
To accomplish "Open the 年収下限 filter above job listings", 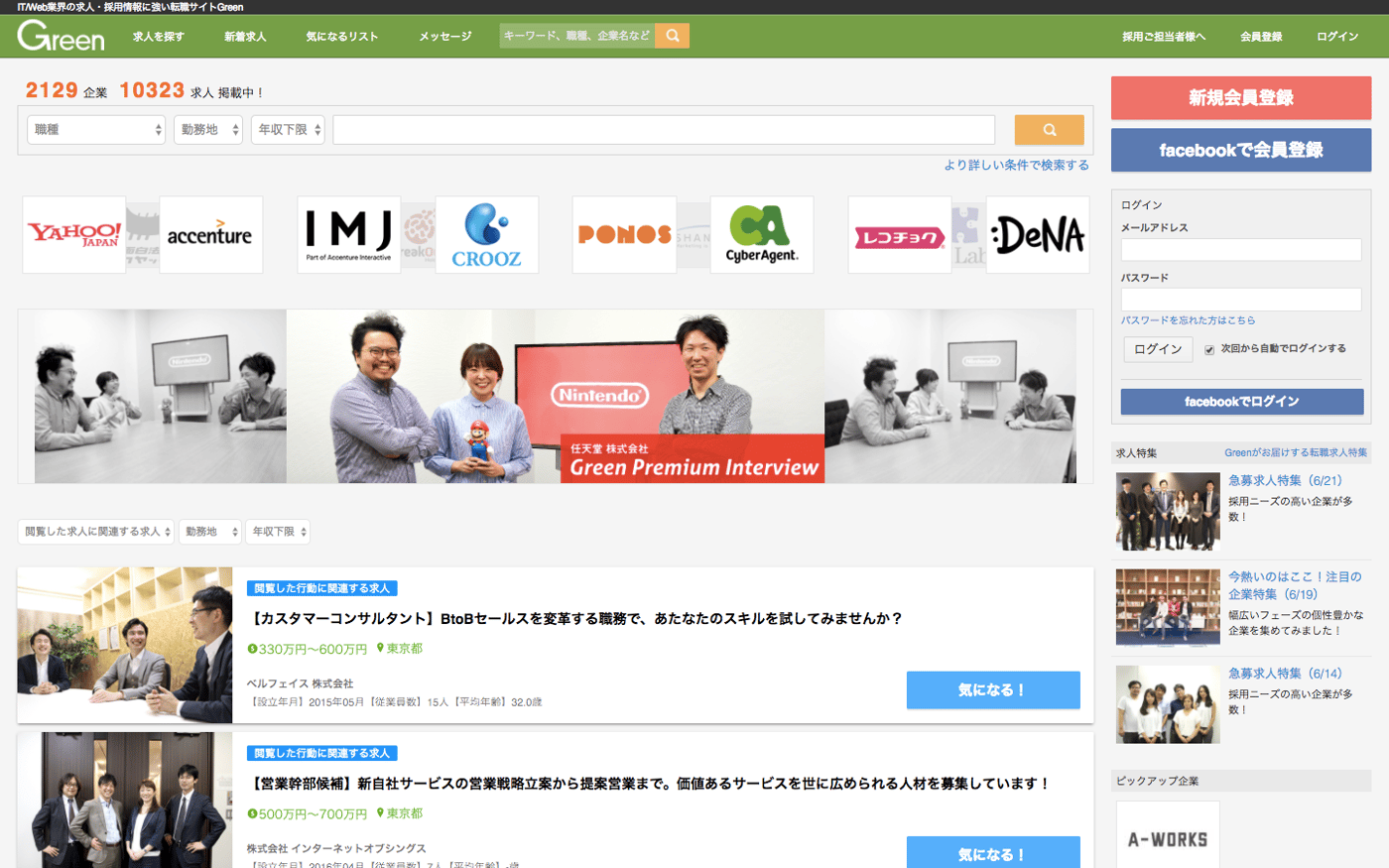I will click(x=279, y=532).
